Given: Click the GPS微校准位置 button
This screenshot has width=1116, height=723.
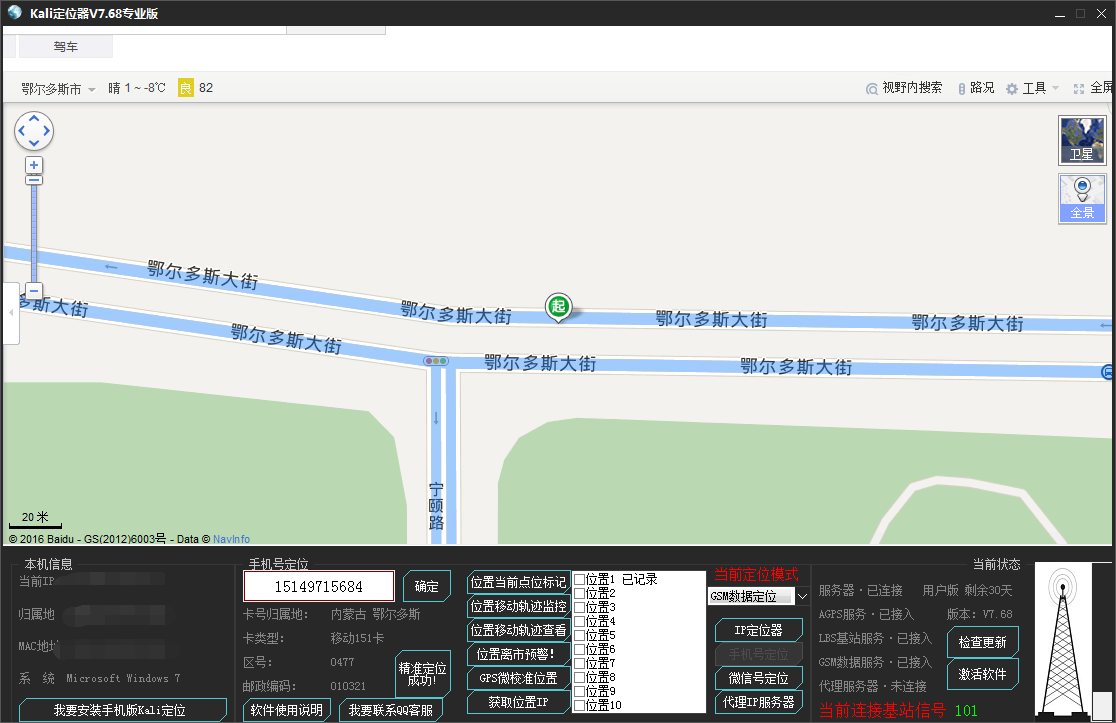Looking at the screenshot, I should click(x=518, y=678).
